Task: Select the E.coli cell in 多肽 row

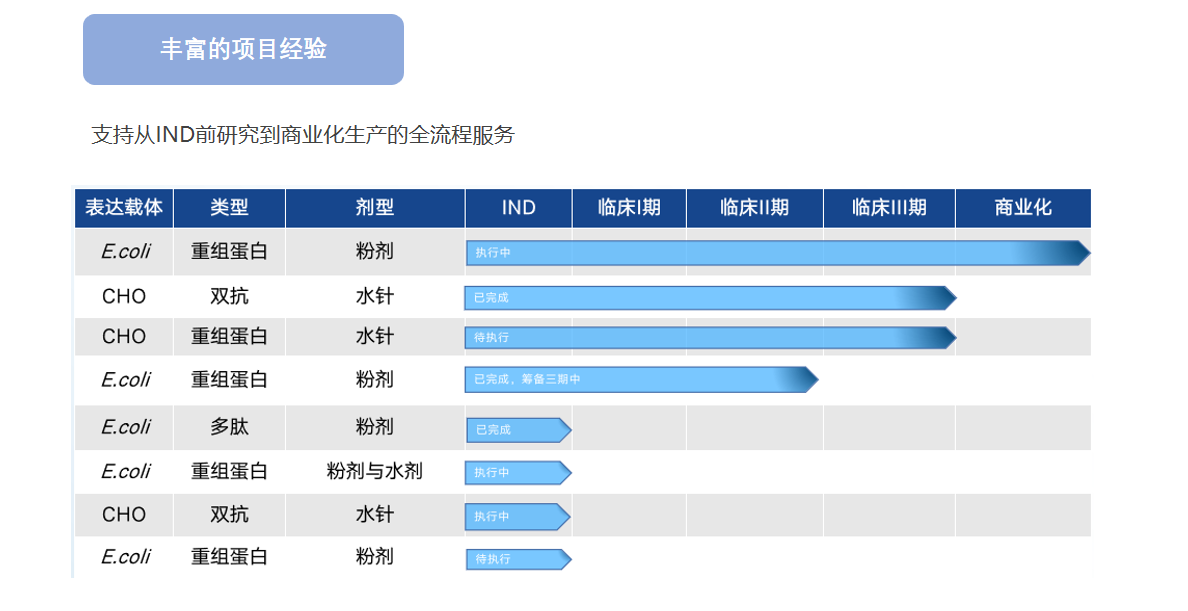Action: pos(125,427)
